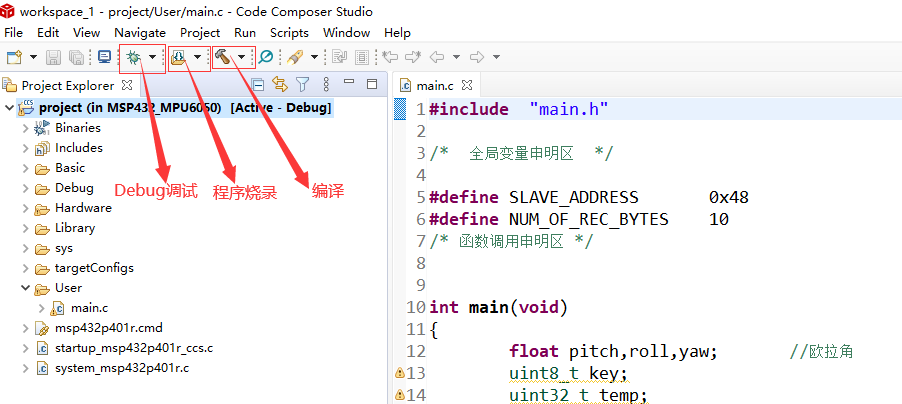
Task: Select the sys folder
Action: (x=64, y=248)
